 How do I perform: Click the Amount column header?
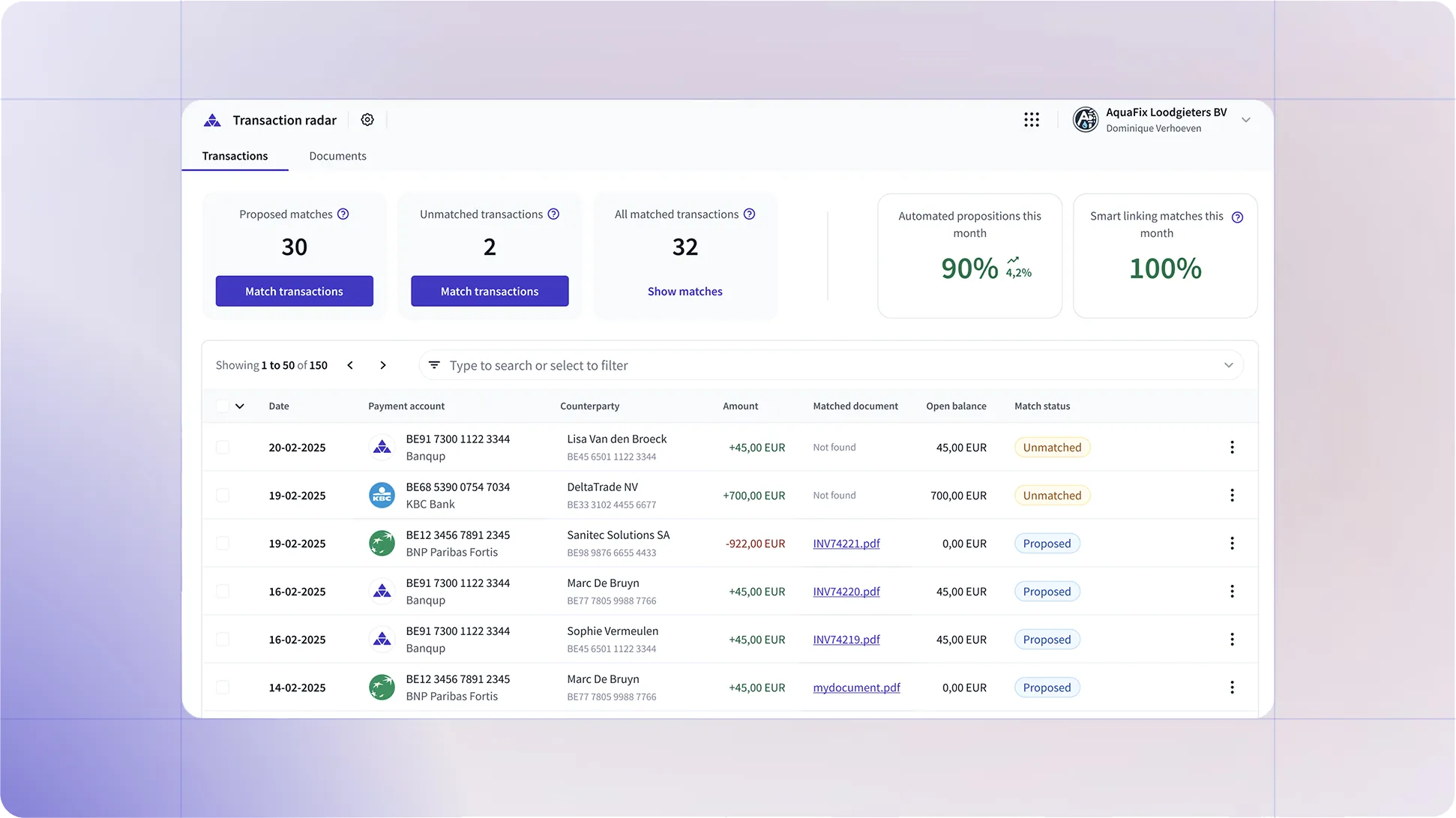(741, 406)
